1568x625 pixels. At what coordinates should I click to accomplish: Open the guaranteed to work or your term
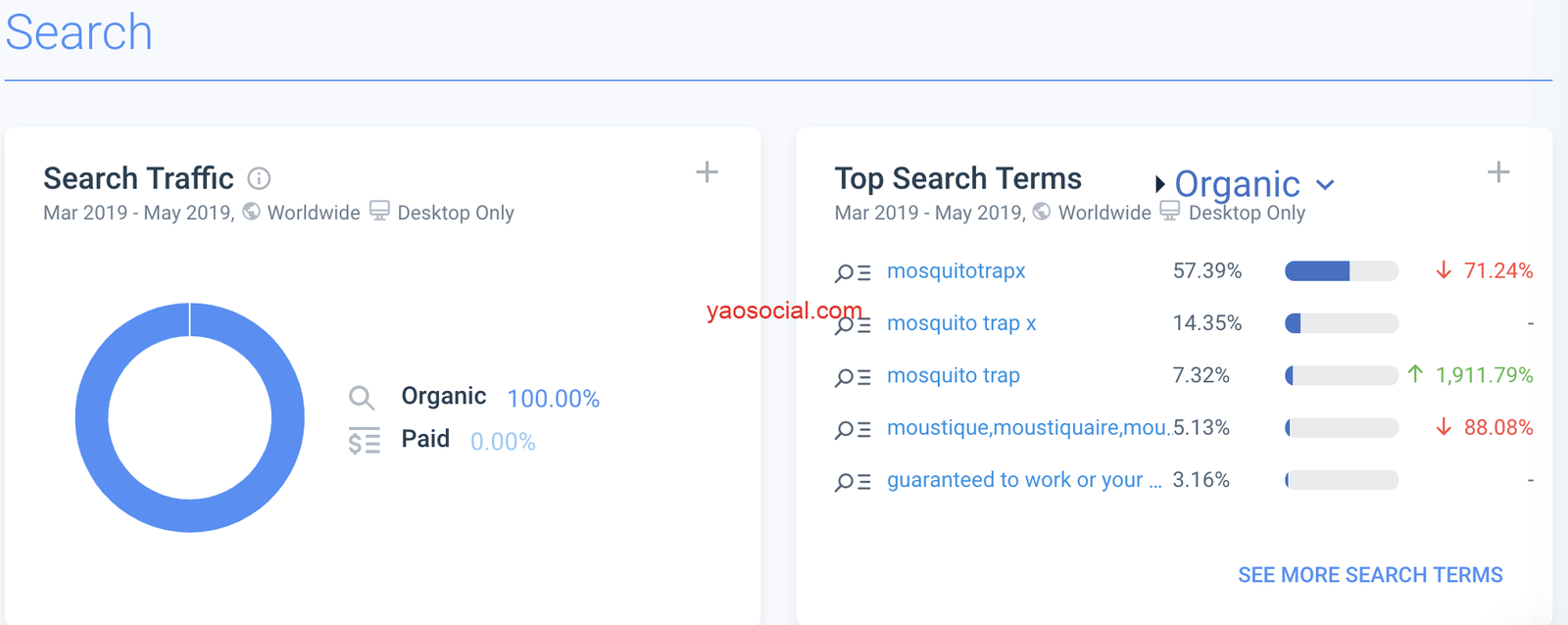(x=1023, y=480)
